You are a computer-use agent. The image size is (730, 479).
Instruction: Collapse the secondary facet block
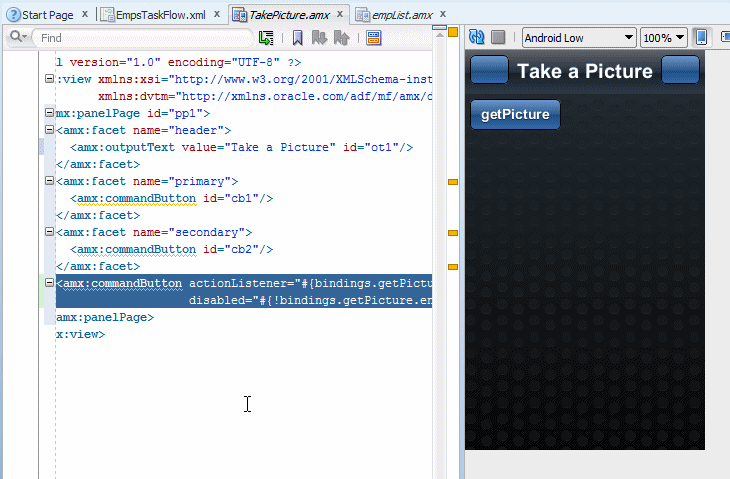(49, 231)
